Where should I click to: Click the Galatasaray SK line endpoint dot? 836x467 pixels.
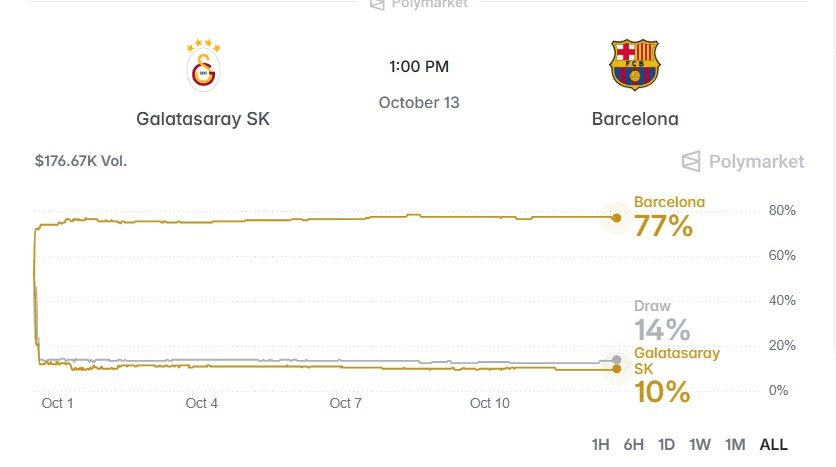(616, 369)
